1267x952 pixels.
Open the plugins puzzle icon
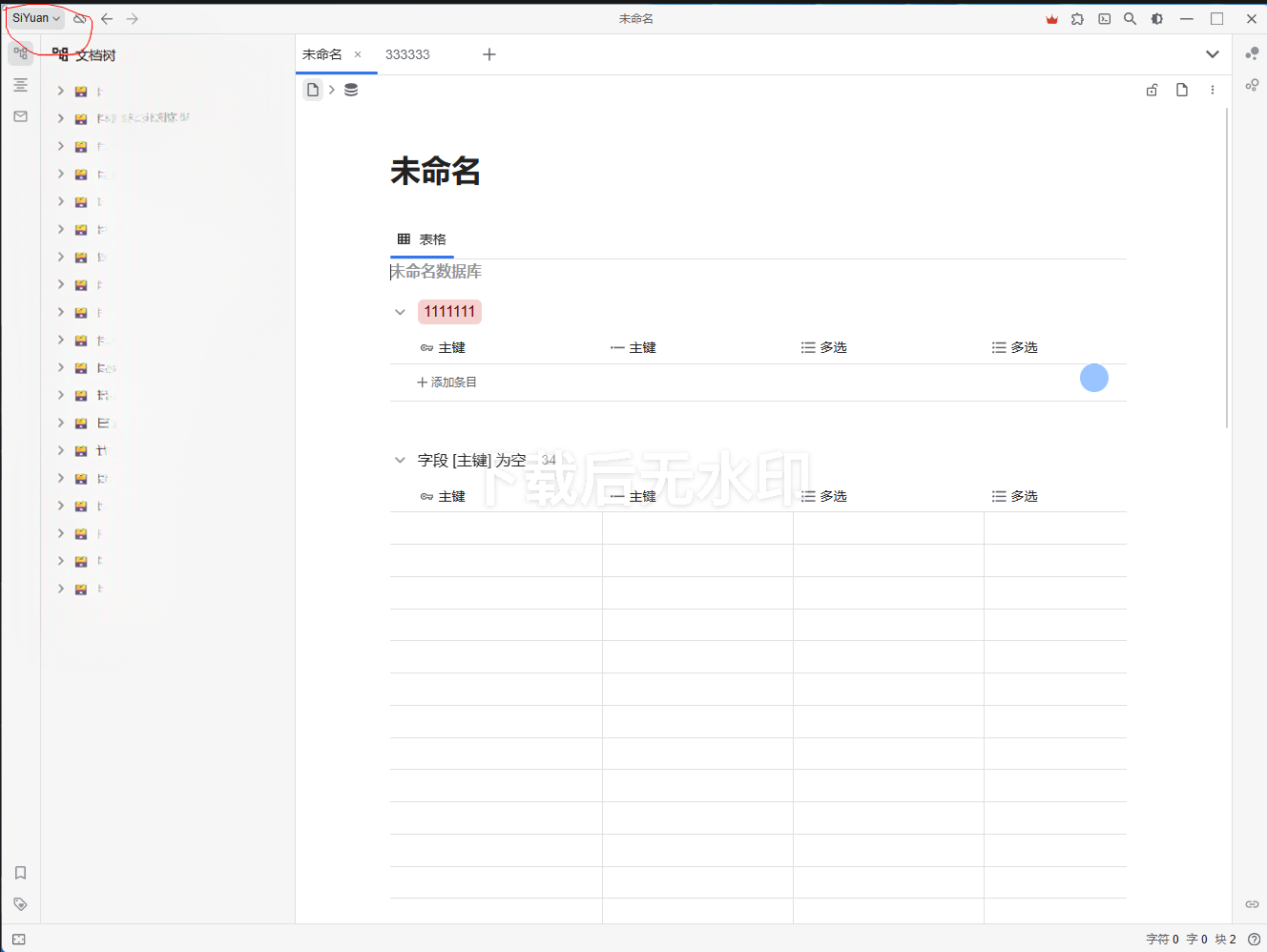[1077, 18]
